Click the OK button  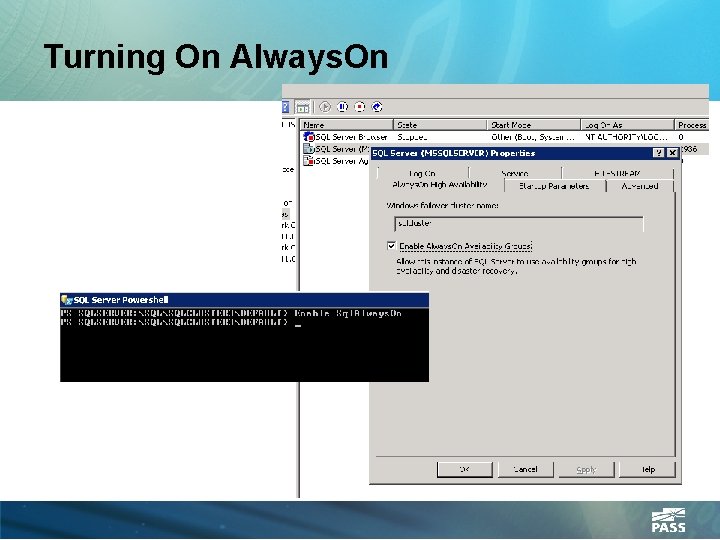(465, 469)
